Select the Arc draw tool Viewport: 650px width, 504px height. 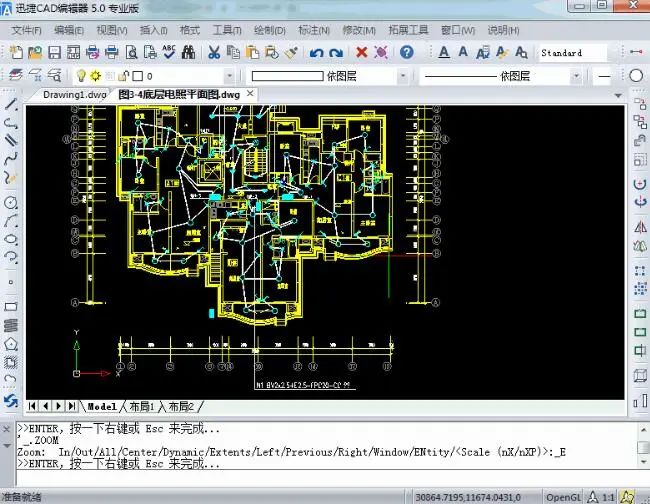[11, 221]
